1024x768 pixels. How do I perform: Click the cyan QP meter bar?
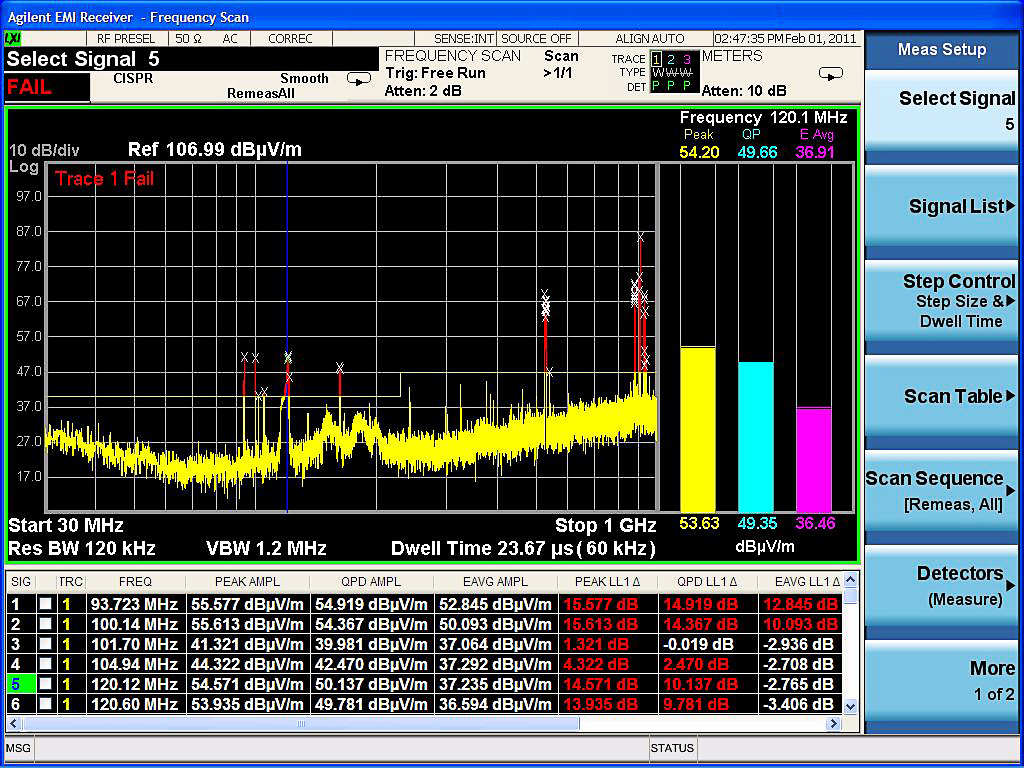(755, 436)
